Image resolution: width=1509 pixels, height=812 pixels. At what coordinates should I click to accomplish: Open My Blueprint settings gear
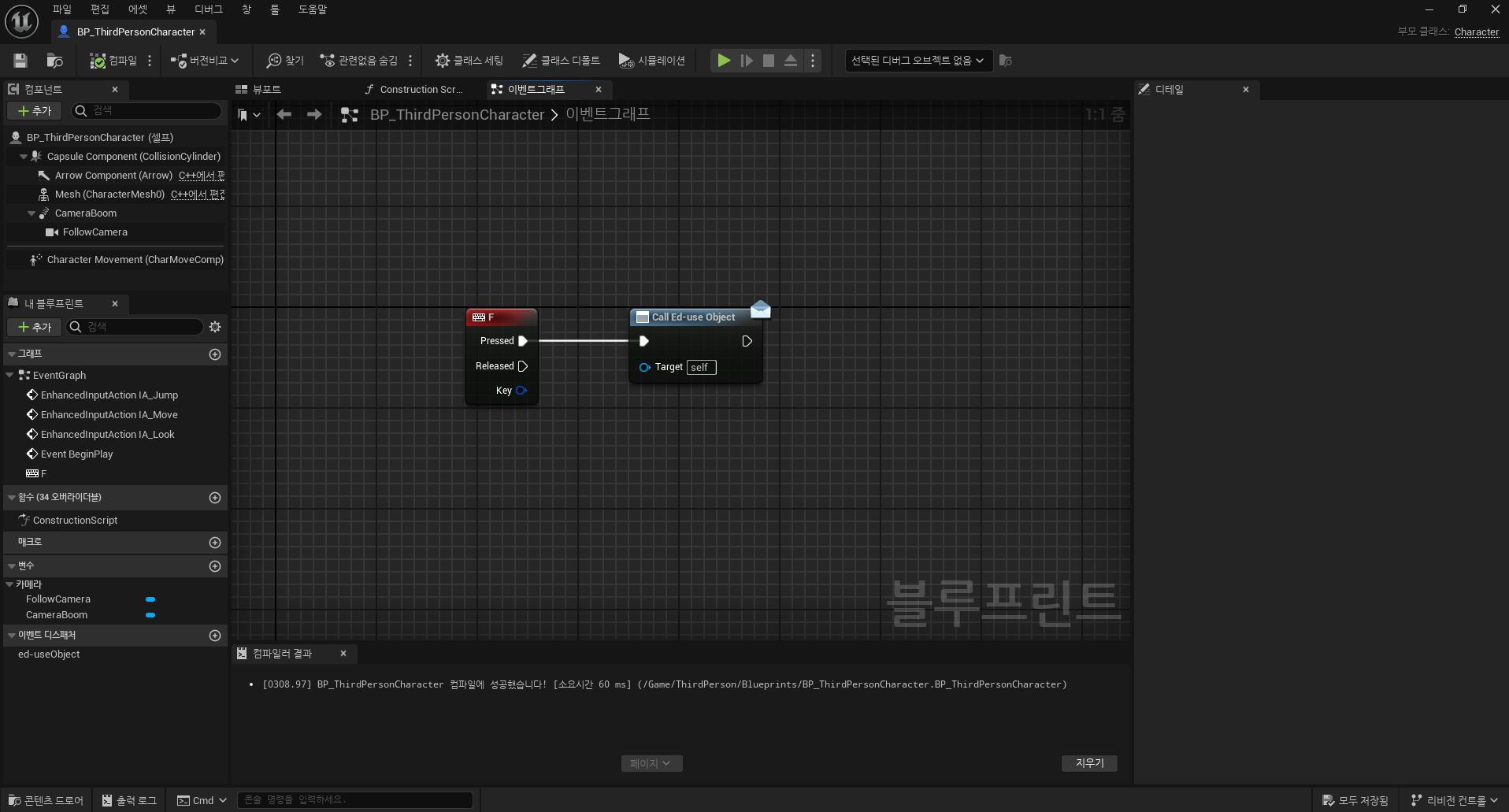point(215,327)
